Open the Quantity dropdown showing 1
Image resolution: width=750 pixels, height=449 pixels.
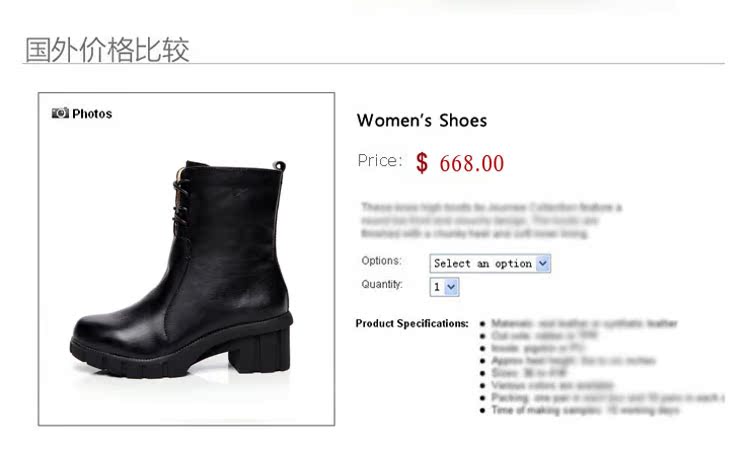444,287
